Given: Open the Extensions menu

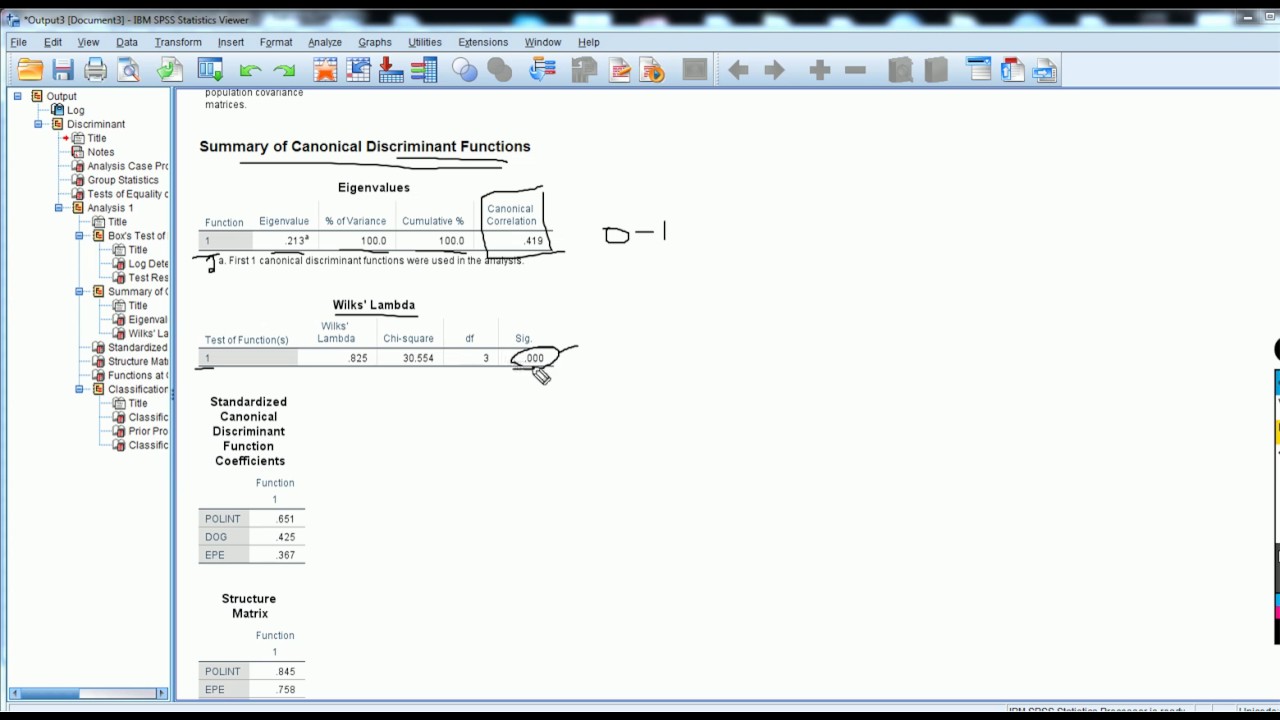Looking at the screenshot, I should point(483,42).
